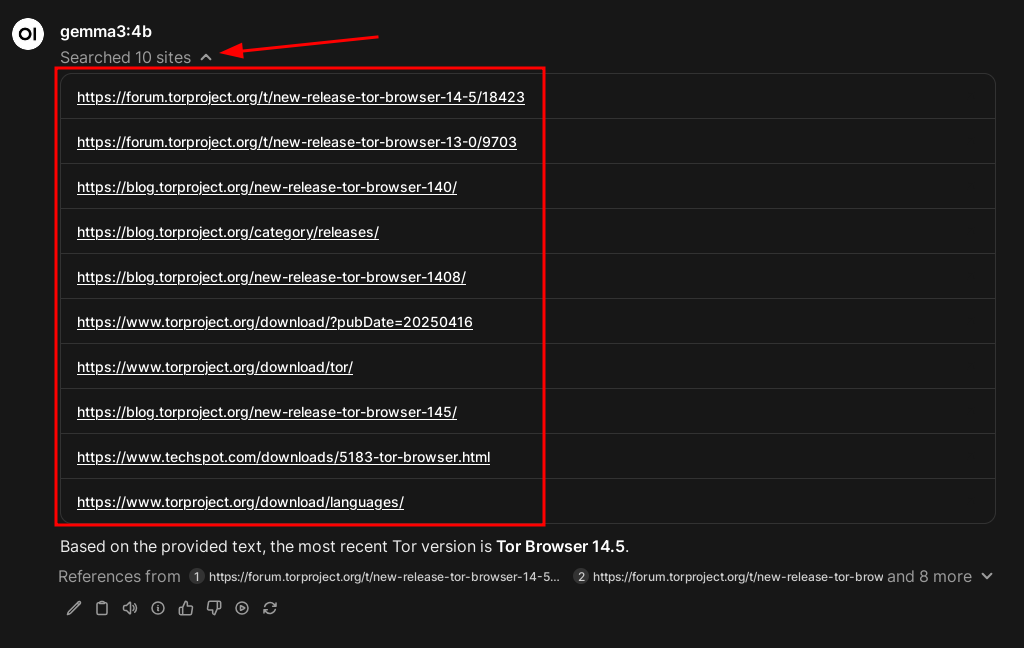Read the response aloud via speaker icon
The image size is (1024, 648).
pyautogui.click(x=130, y=608)
